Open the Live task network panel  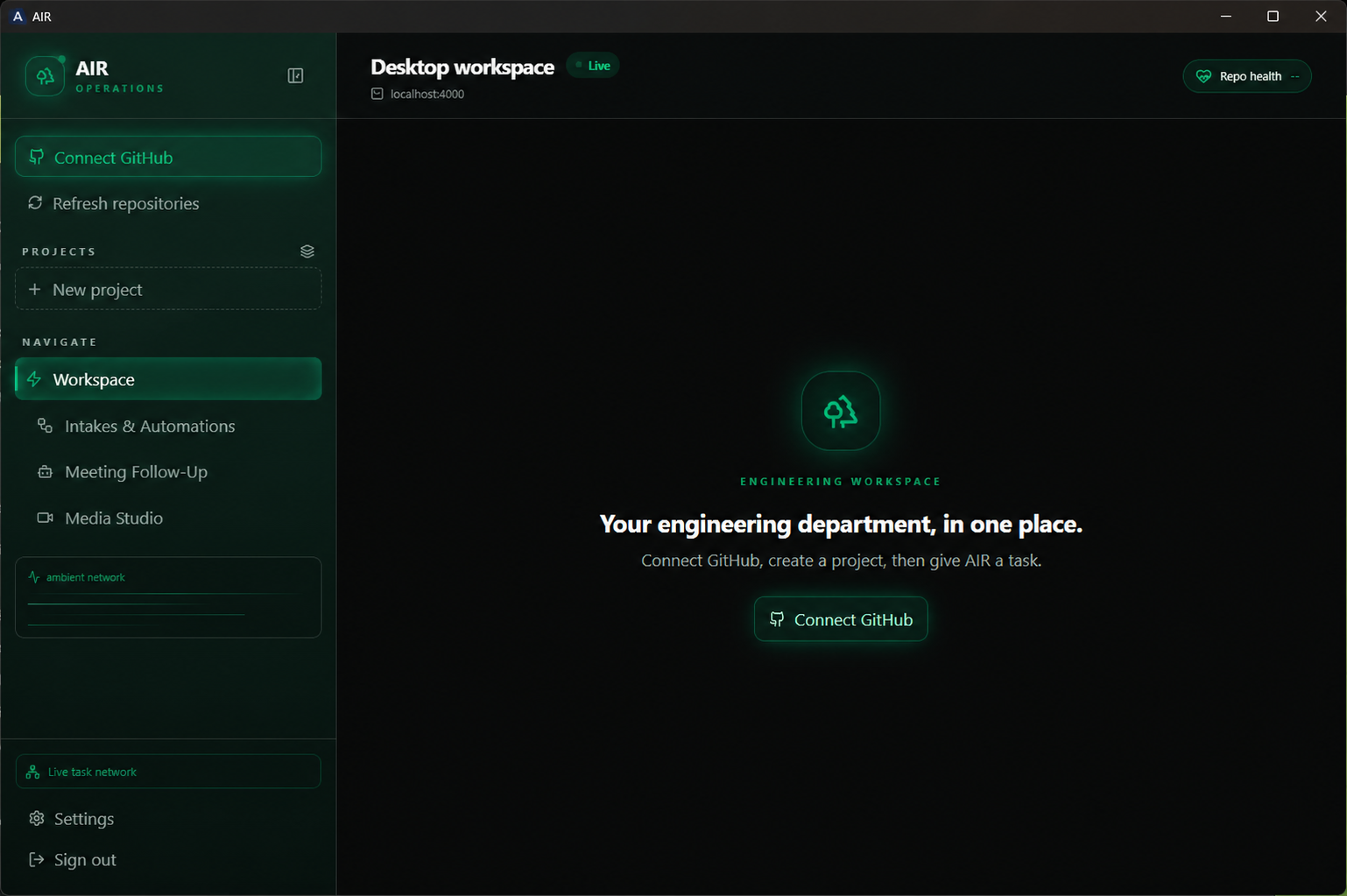tap(168, 772)
